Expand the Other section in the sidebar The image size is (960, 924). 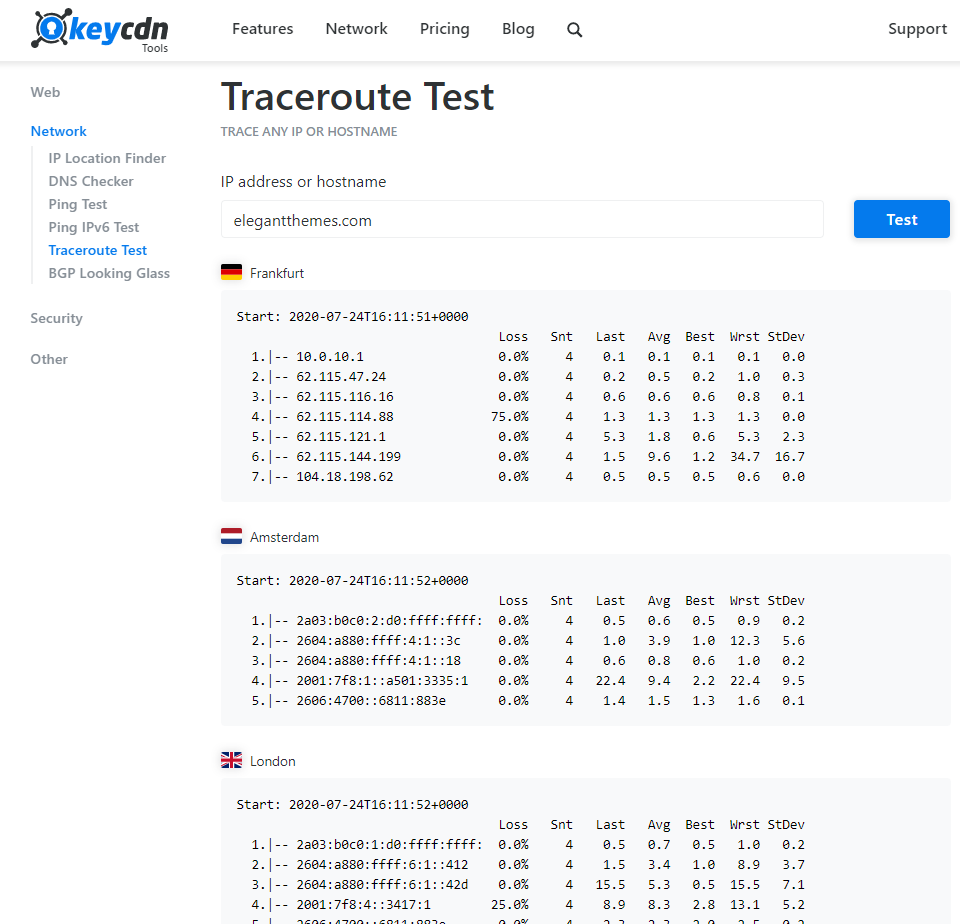[49, 359]
